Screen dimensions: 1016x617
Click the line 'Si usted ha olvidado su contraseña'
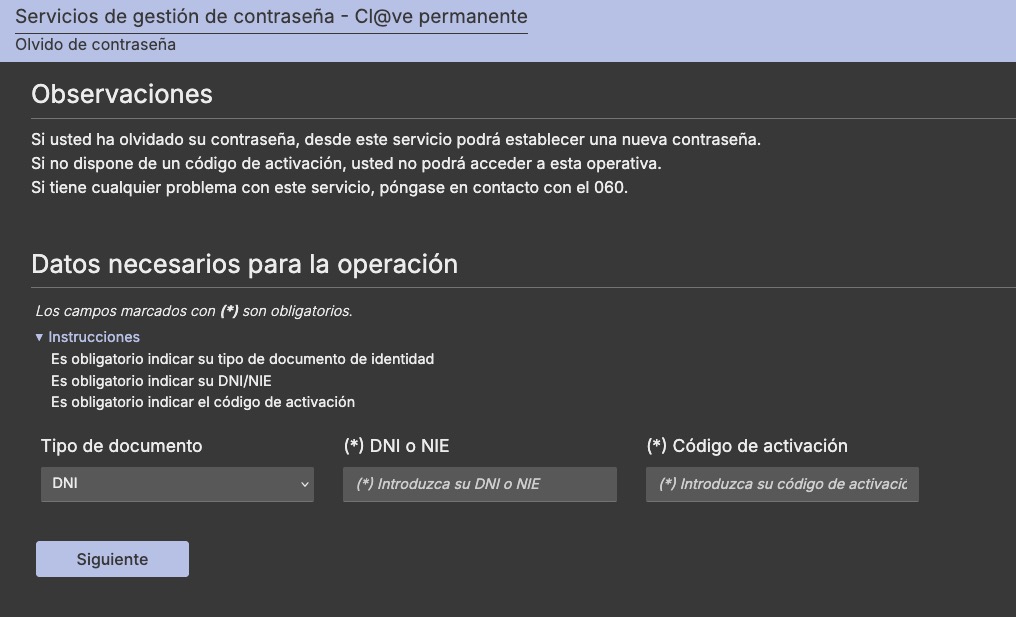pyautogui.click(x=396, y=139)
